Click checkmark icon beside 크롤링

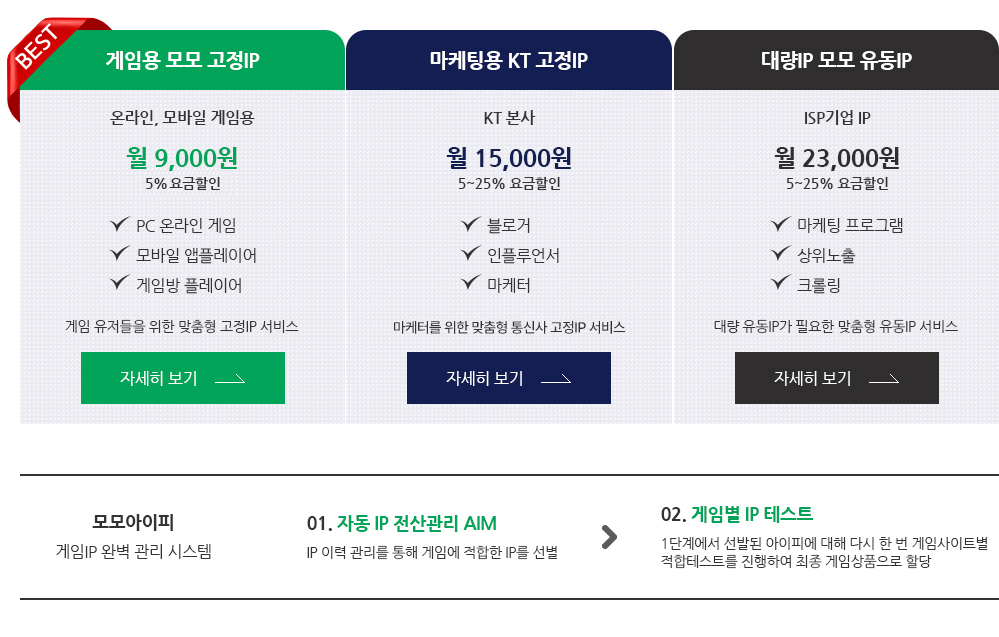tap(781, 283)
